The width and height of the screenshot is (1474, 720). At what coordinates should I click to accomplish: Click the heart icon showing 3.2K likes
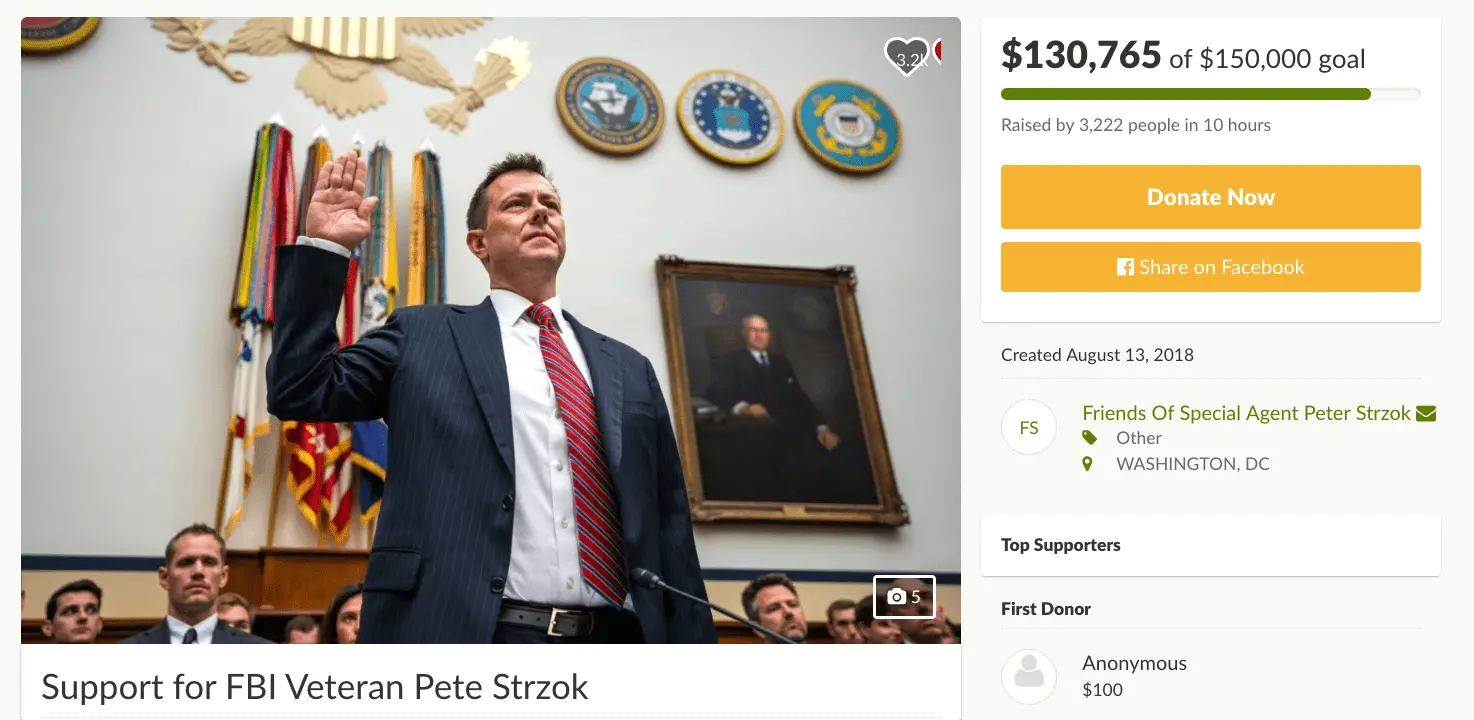(907, 57)
